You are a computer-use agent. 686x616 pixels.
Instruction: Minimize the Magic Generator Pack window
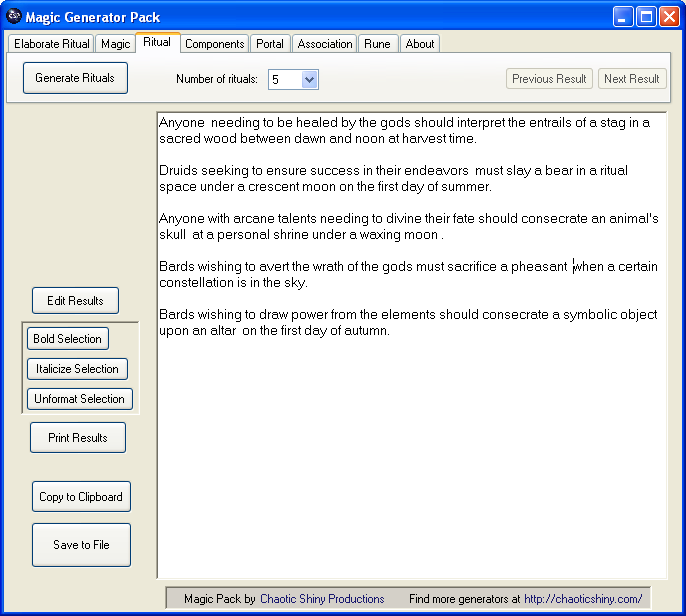(622, 17)
